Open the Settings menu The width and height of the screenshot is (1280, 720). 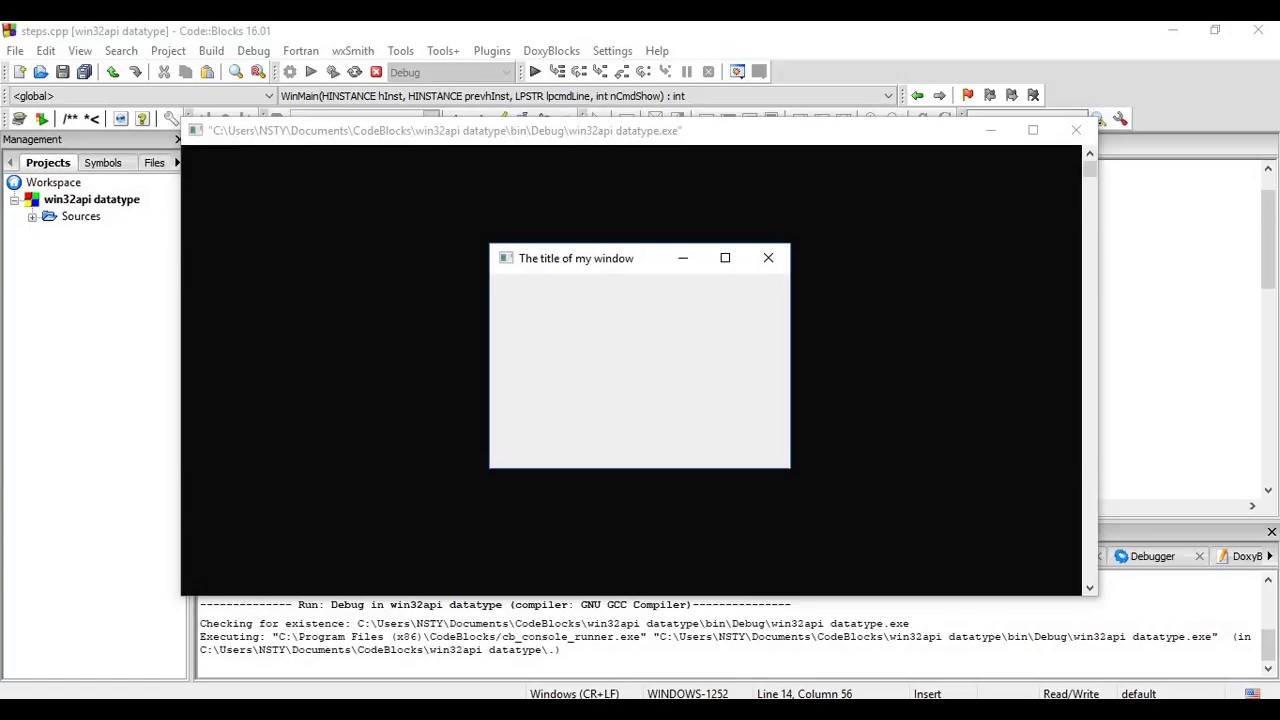[612, 51]
